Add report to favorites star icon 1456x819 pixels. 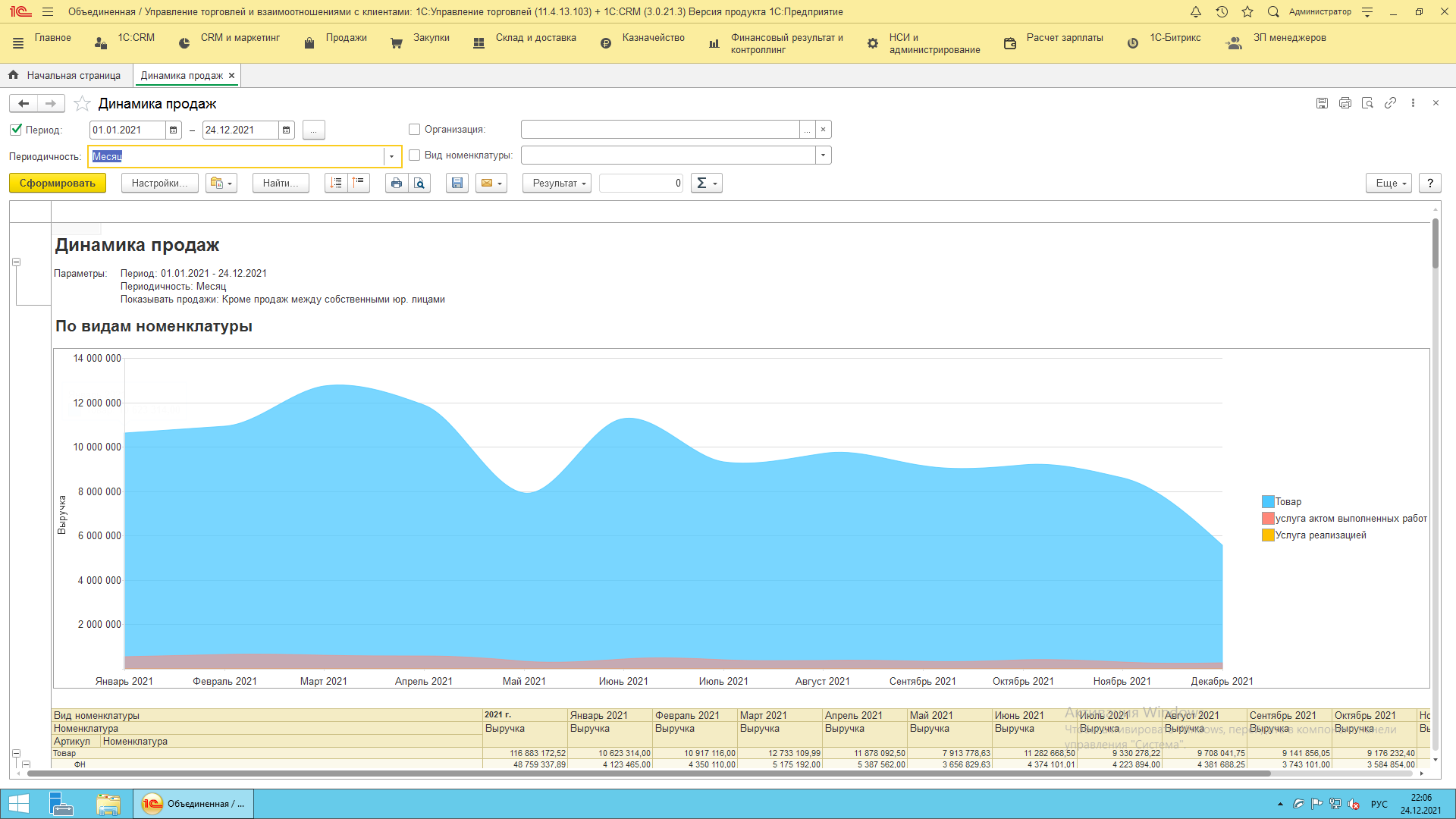click(83, 104)
